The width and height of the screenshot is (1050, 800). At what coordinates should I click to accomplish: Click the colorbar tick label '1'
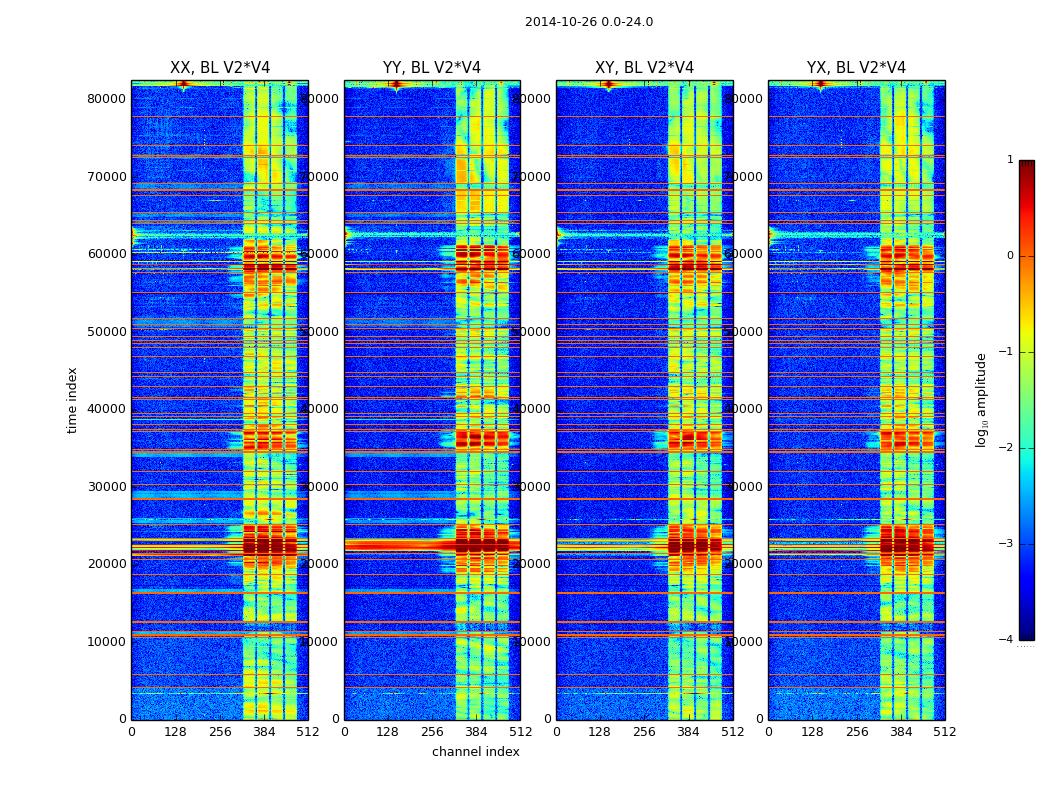1010,160
